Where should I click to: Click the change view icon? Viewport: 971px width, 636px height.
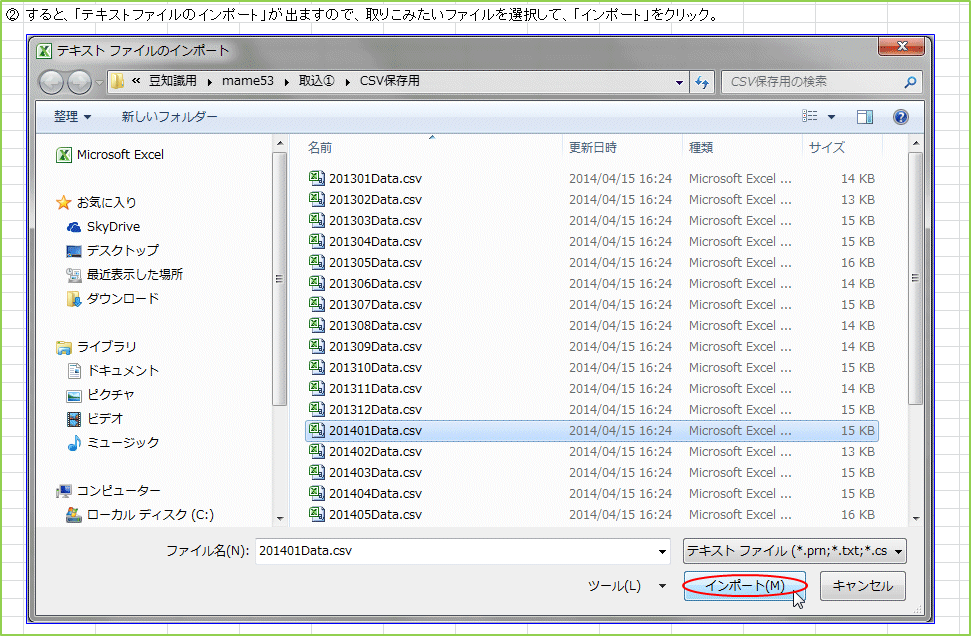pyautogui.click(x=809, y=116)
